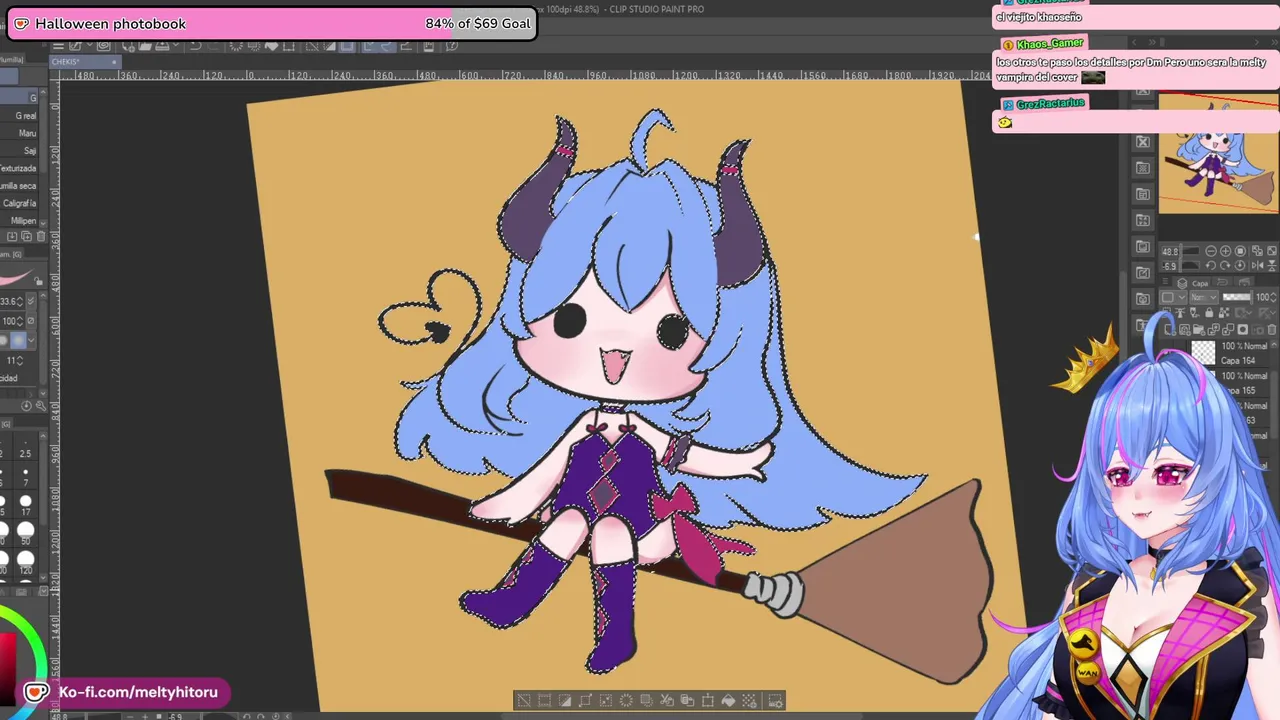
Task: Click Crop icon in selection launcher
Action: [x=544, y=701]
